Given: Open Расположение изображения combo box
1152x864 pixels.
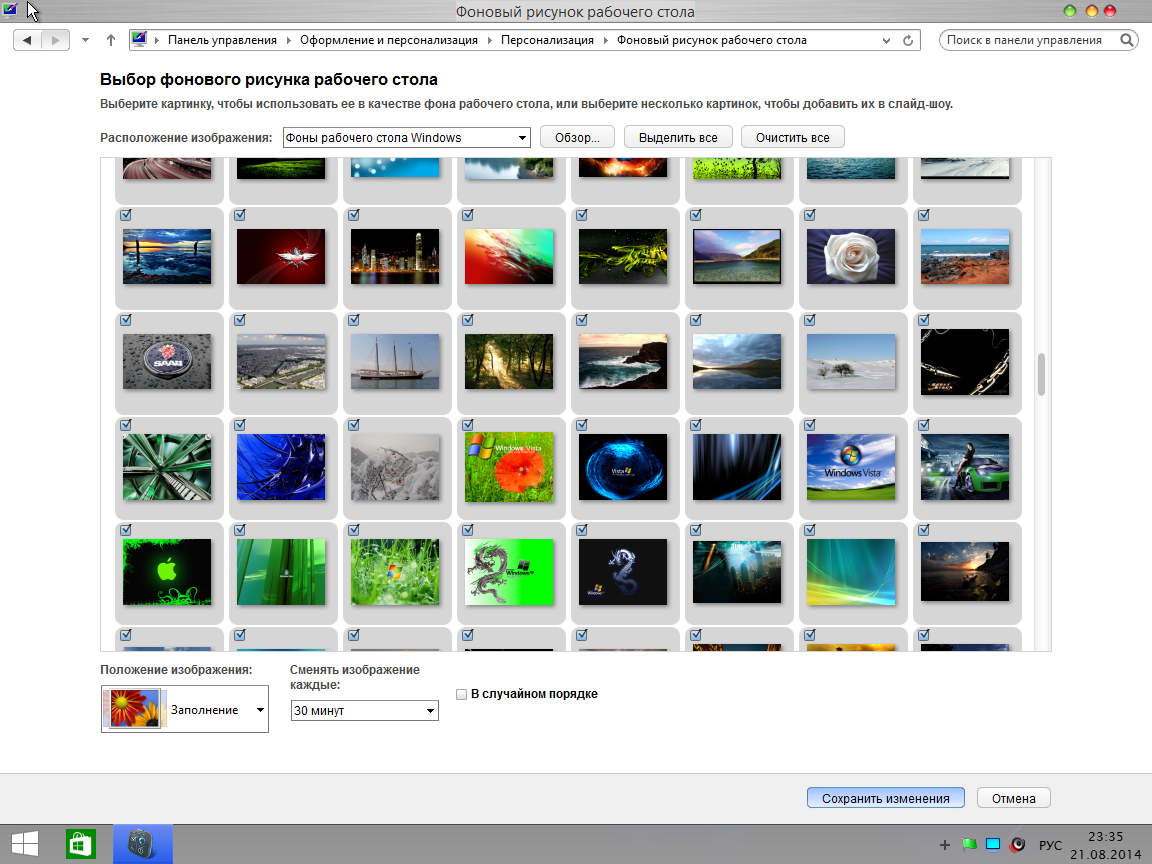Looking at the screenshot, I should pyautogui.click(x=406, y=137).
